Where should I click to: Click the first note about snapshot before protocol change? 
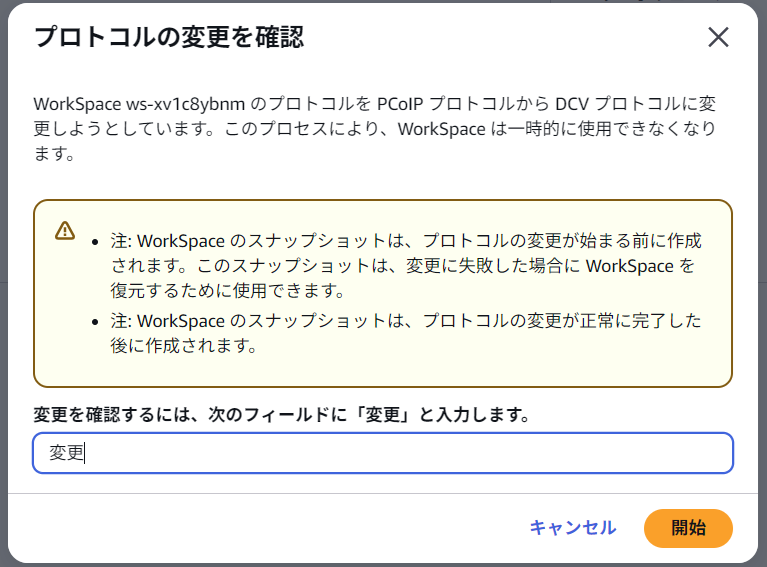[x=406, y=266]
